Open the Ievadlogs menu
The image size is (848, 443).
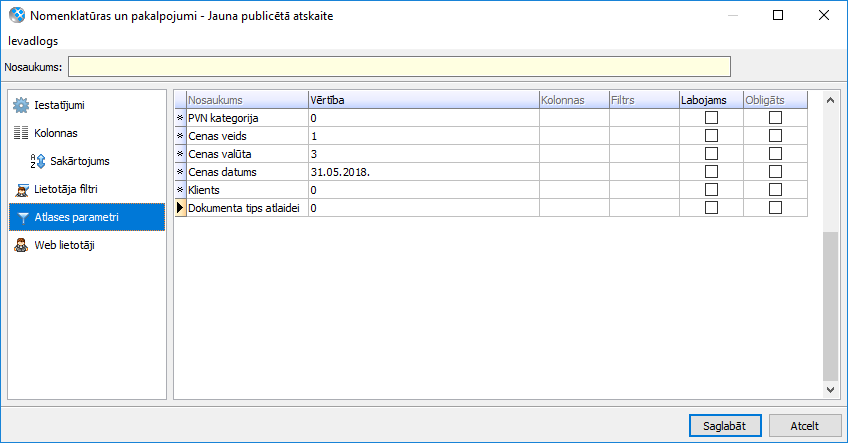[33, 41]
